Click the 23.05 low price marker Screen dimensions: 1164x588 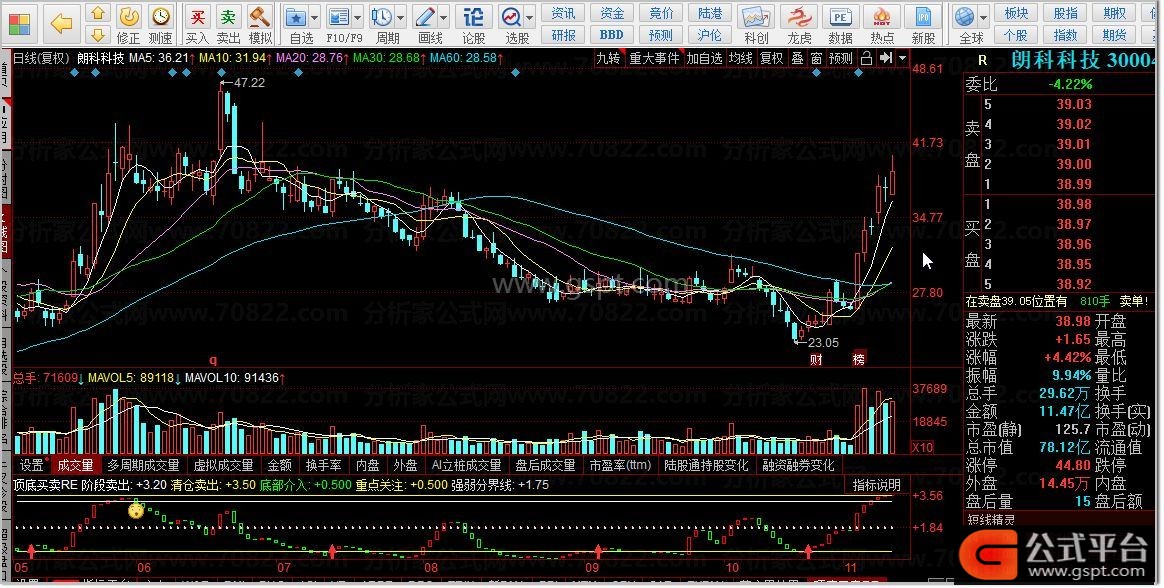(823, 343)
